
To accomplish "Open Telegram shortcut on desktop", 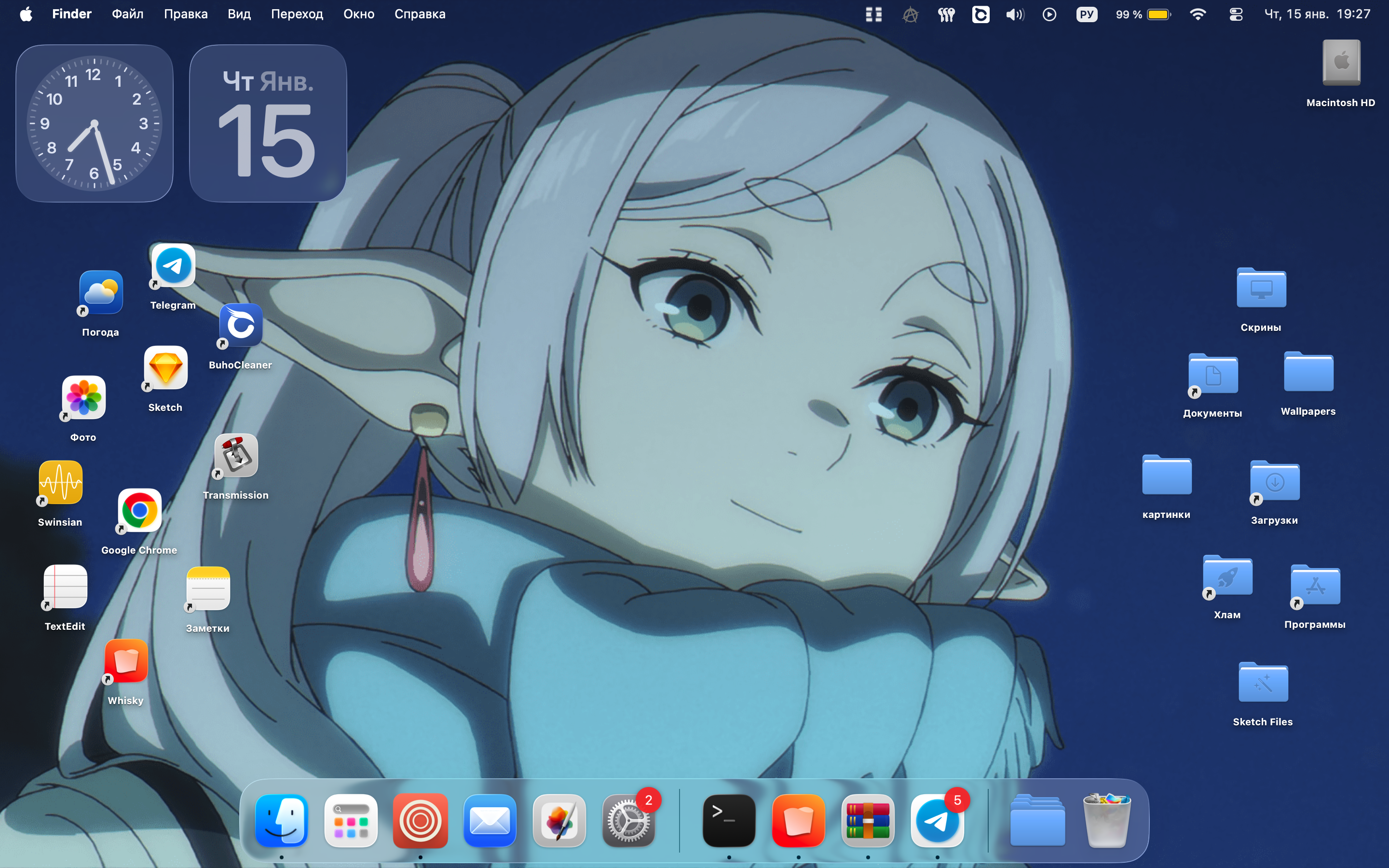I will (173, 266).
